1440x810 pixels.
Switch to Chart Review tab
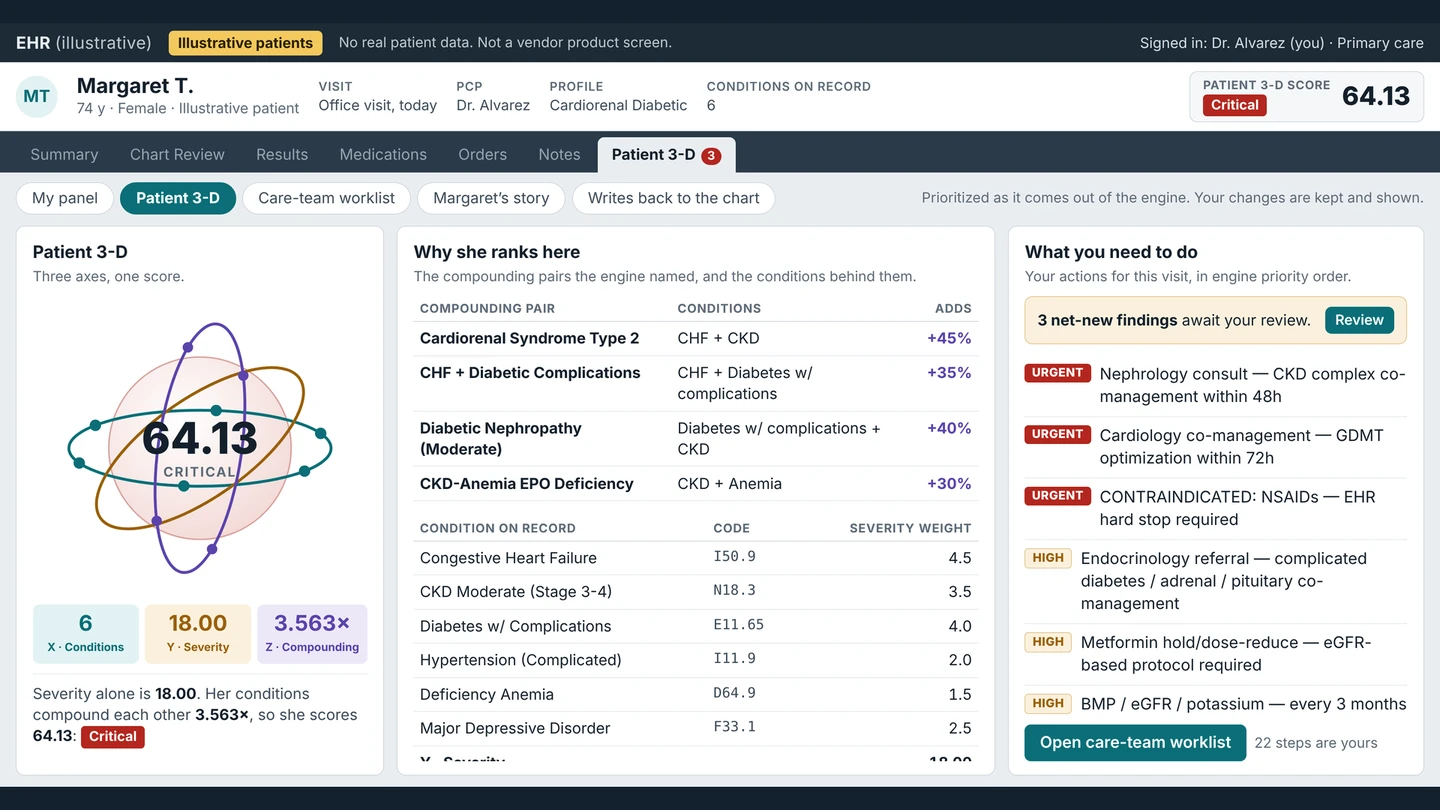pyautogui.click(x=177, y=154)
